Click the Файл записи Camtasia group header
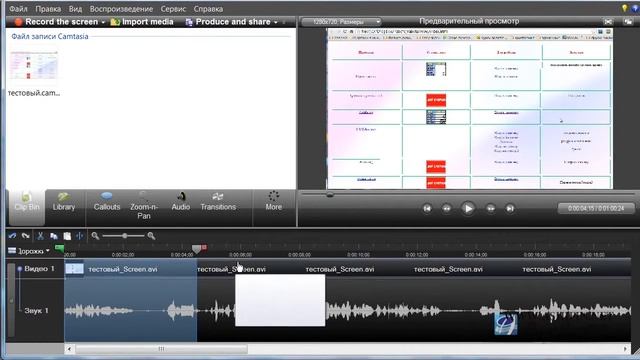The image size is (640, 360). (50, 36)
